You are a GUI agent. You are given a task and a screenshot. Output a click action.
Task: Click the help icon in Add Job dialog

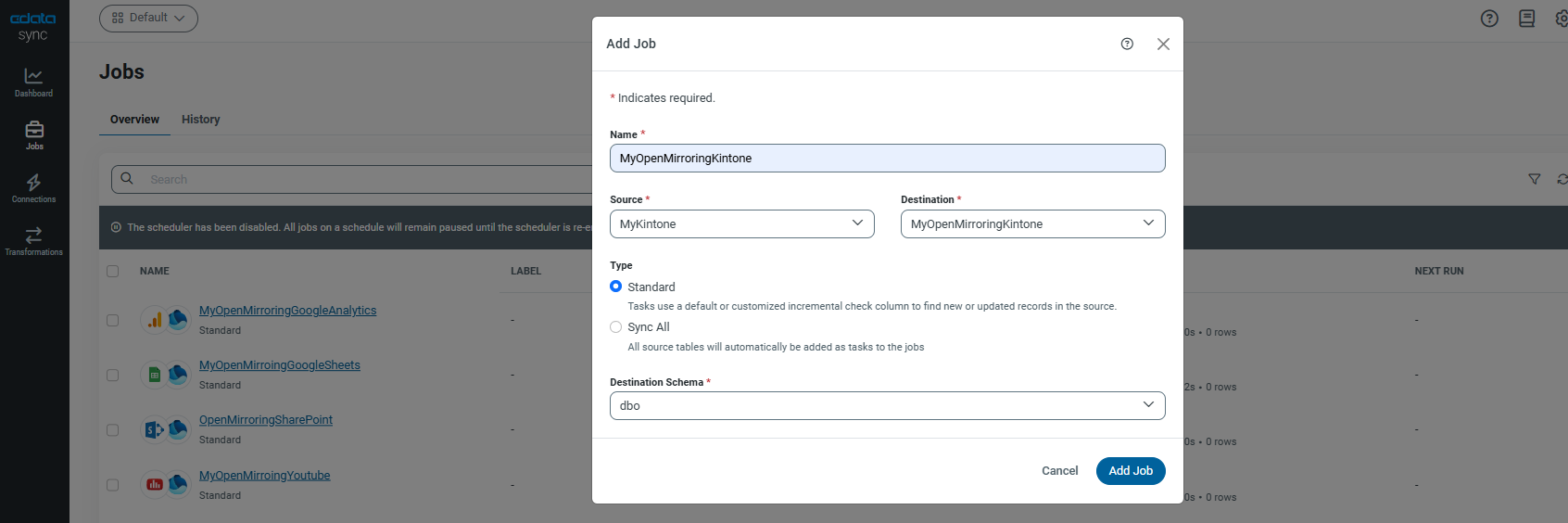coord(1127,44)
